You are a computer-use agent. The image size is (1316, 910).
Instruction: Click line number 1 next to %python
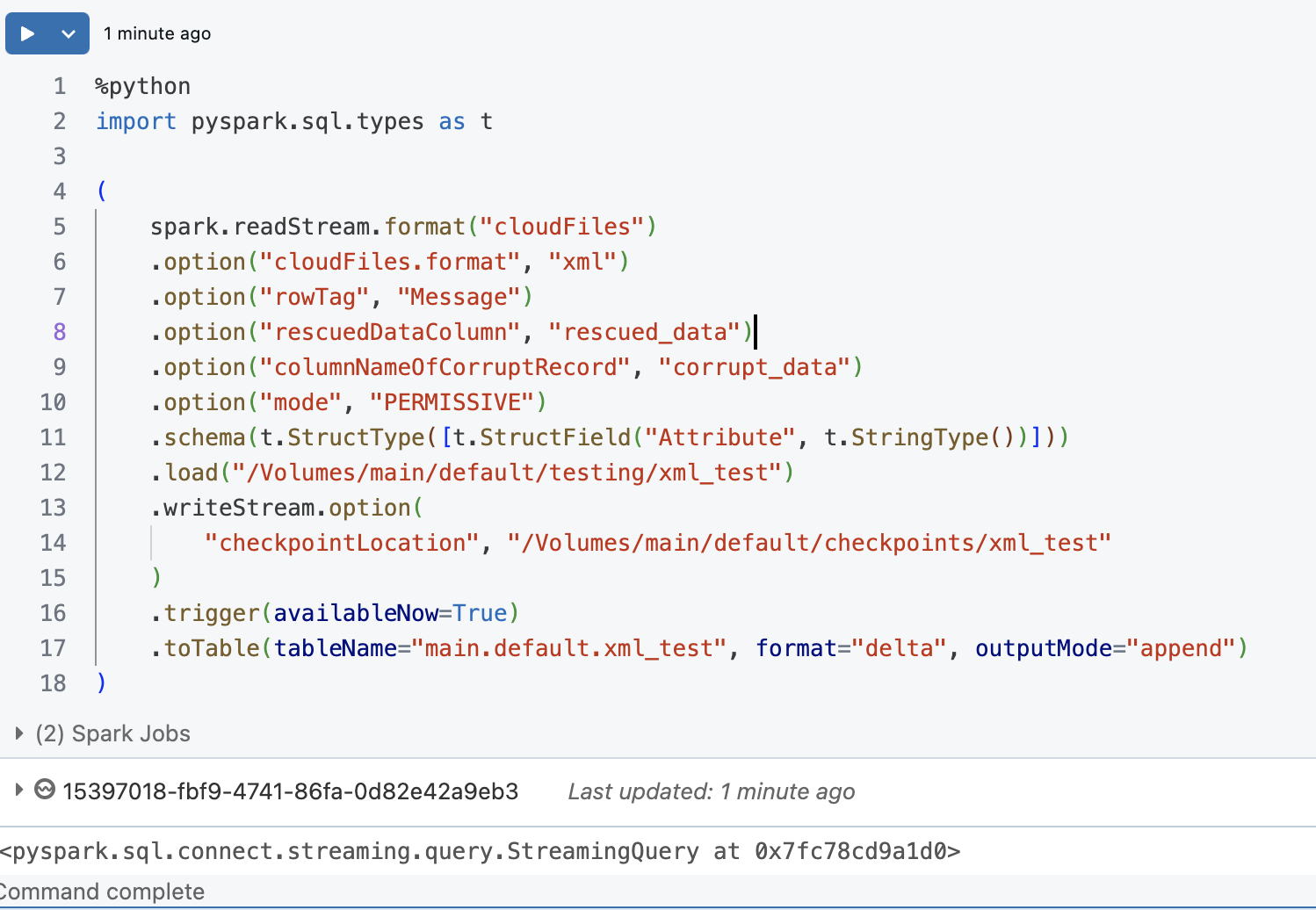(59, 85)
